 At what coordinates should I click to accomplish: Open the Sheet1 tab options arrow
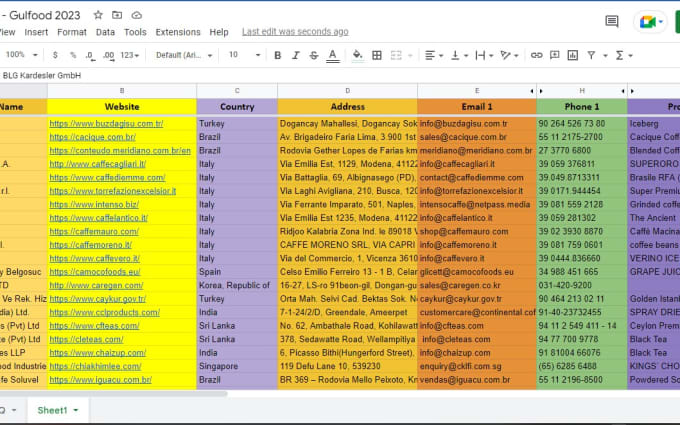[76, 410]
